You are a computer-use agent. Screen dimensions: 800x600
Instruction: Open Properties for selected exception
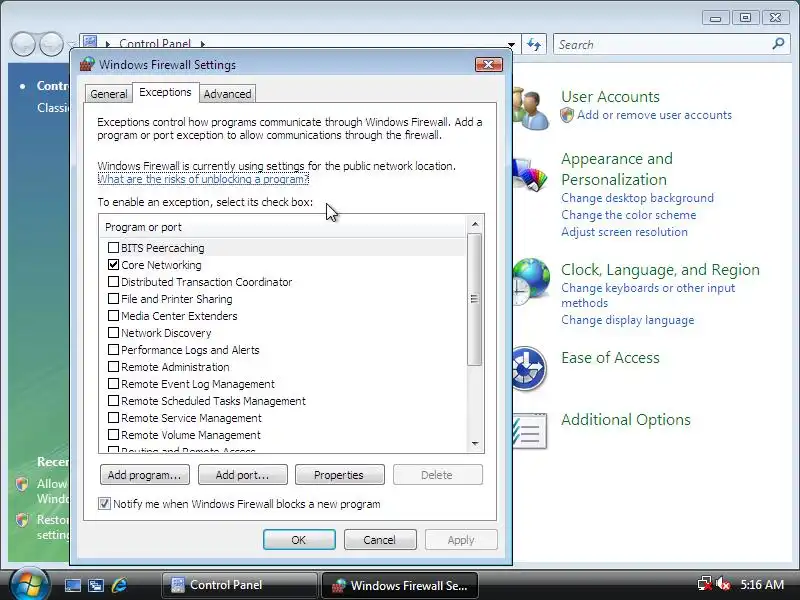tap(340, 475)
